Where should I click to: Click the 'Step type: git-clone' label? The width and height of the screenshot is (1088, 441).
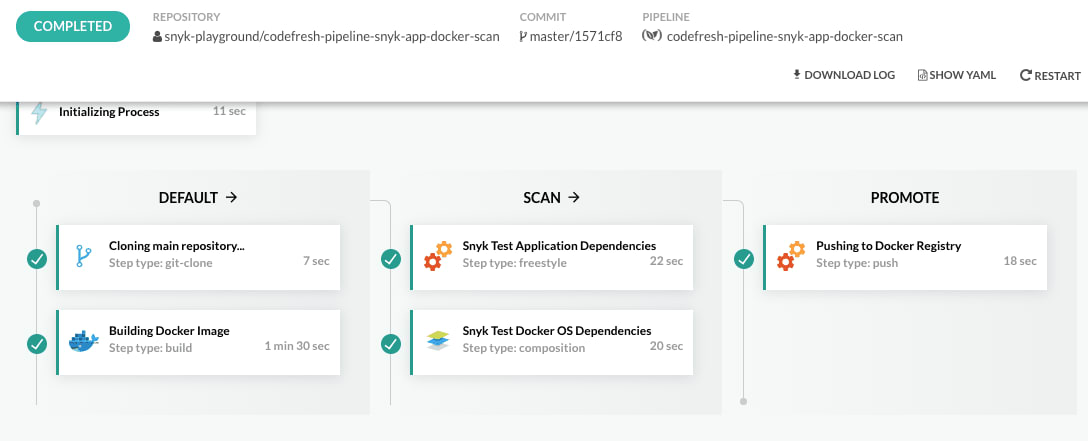161,263
